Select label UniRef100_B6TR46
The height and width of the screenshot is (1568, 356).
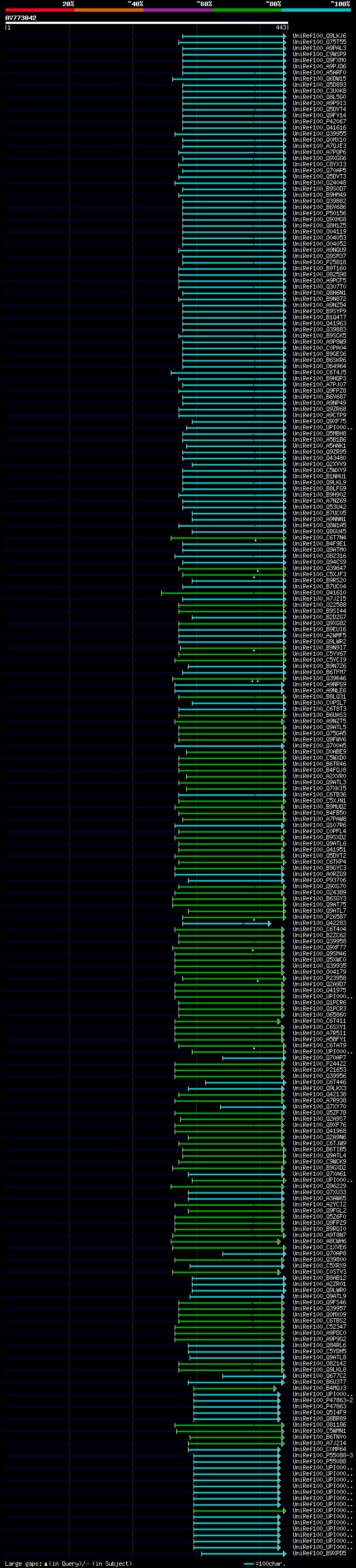tap(319, 764)
